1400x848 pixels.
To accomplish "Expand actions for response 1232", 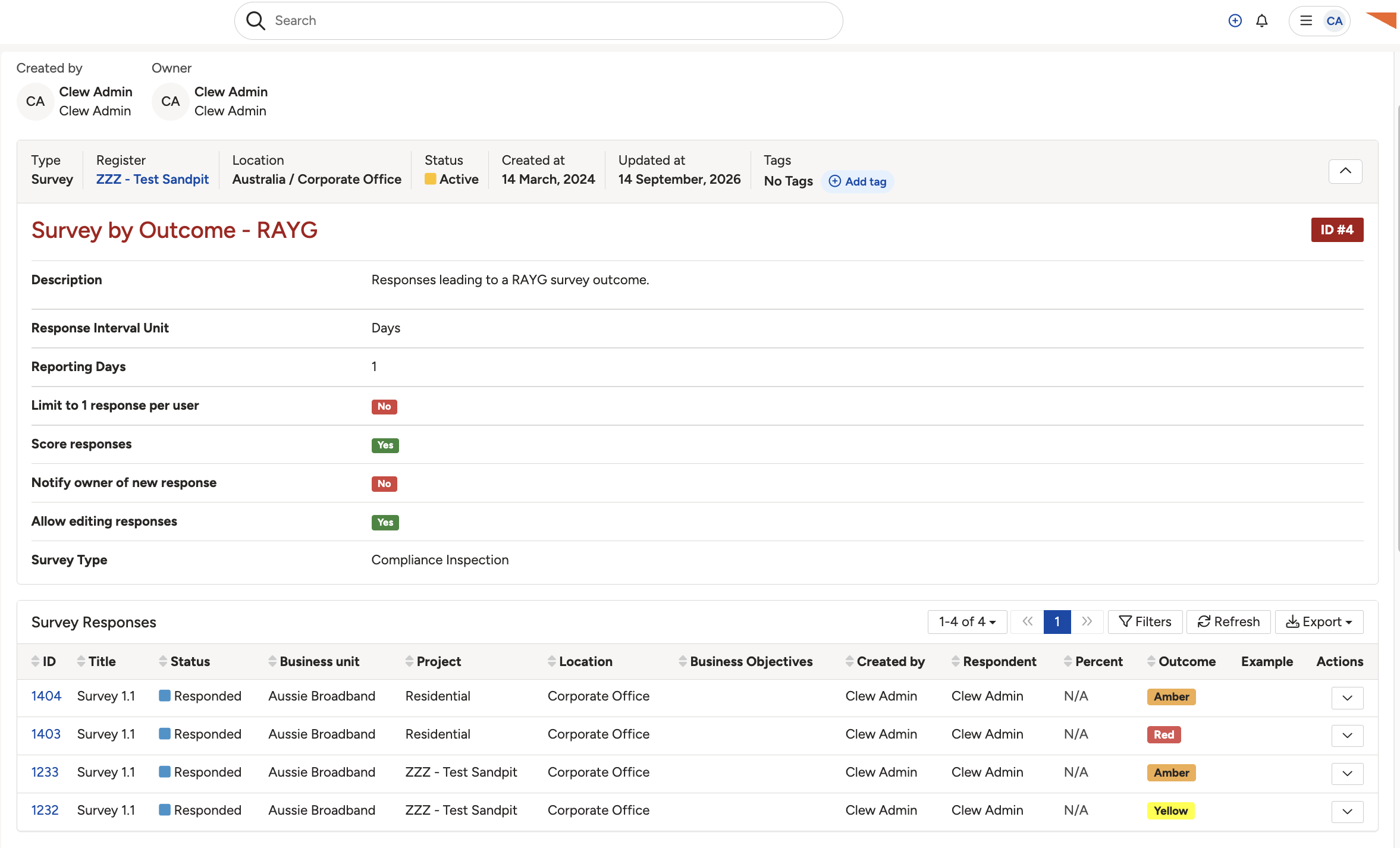I will (1347, 812).
